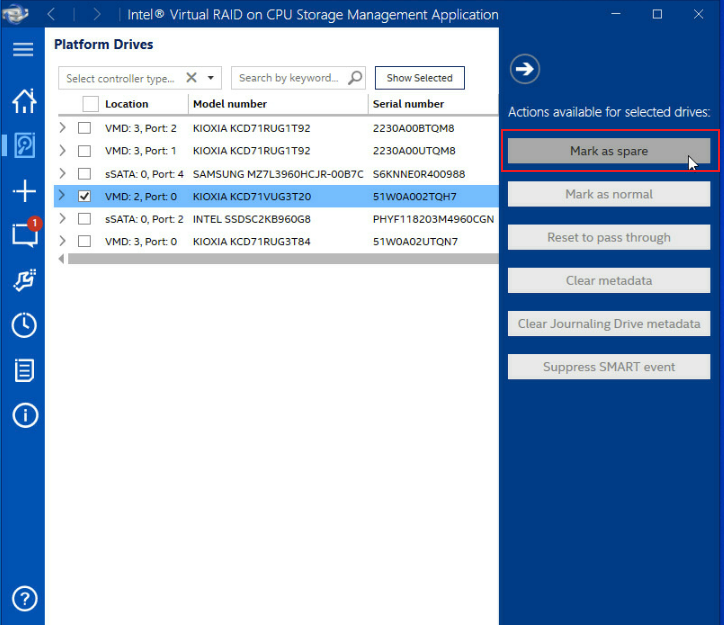Click serial number PHYF118203M4960CGN
This screenshot has width=724, height=625.
pyautogui.click(x=433, y=219)
